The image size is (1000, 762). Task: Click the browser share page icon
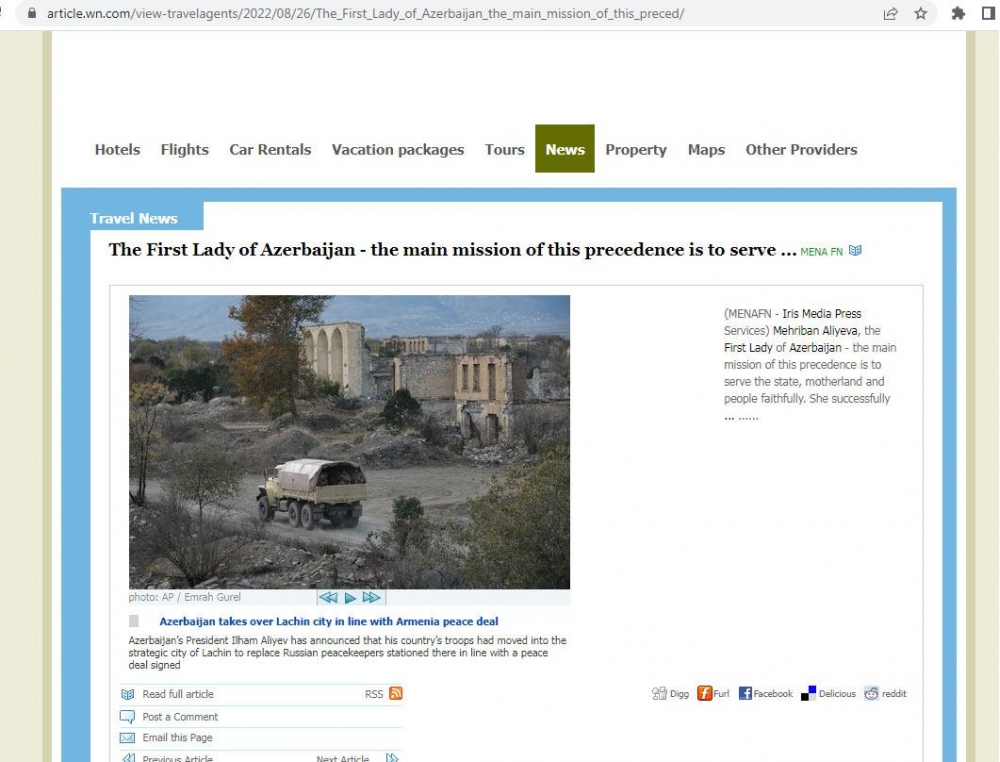[x=890, y=13]
